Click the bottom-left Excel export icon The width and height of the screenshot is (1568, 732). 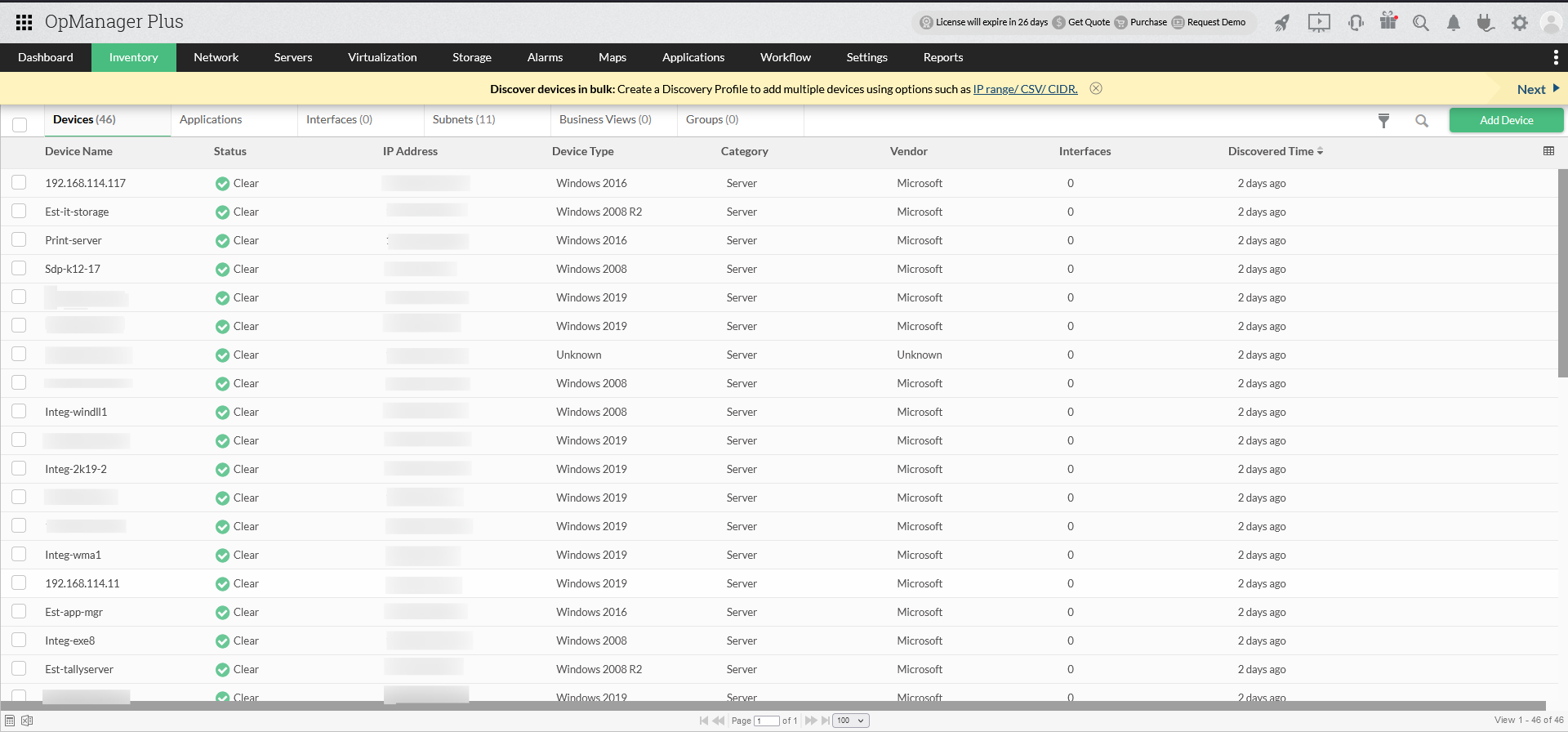(27, 721)
